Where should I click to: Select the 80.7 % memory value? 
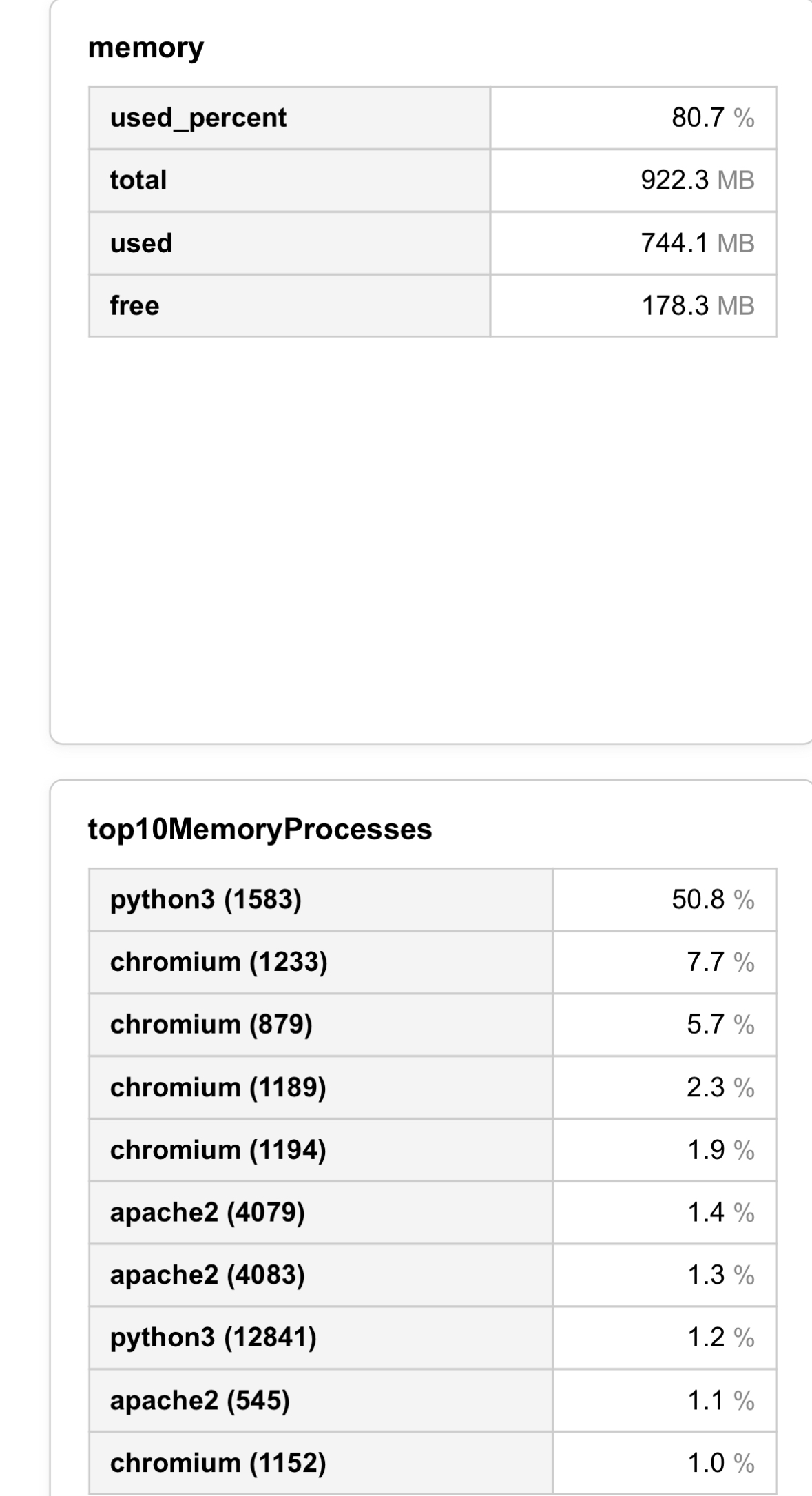[x=712, y=119]
